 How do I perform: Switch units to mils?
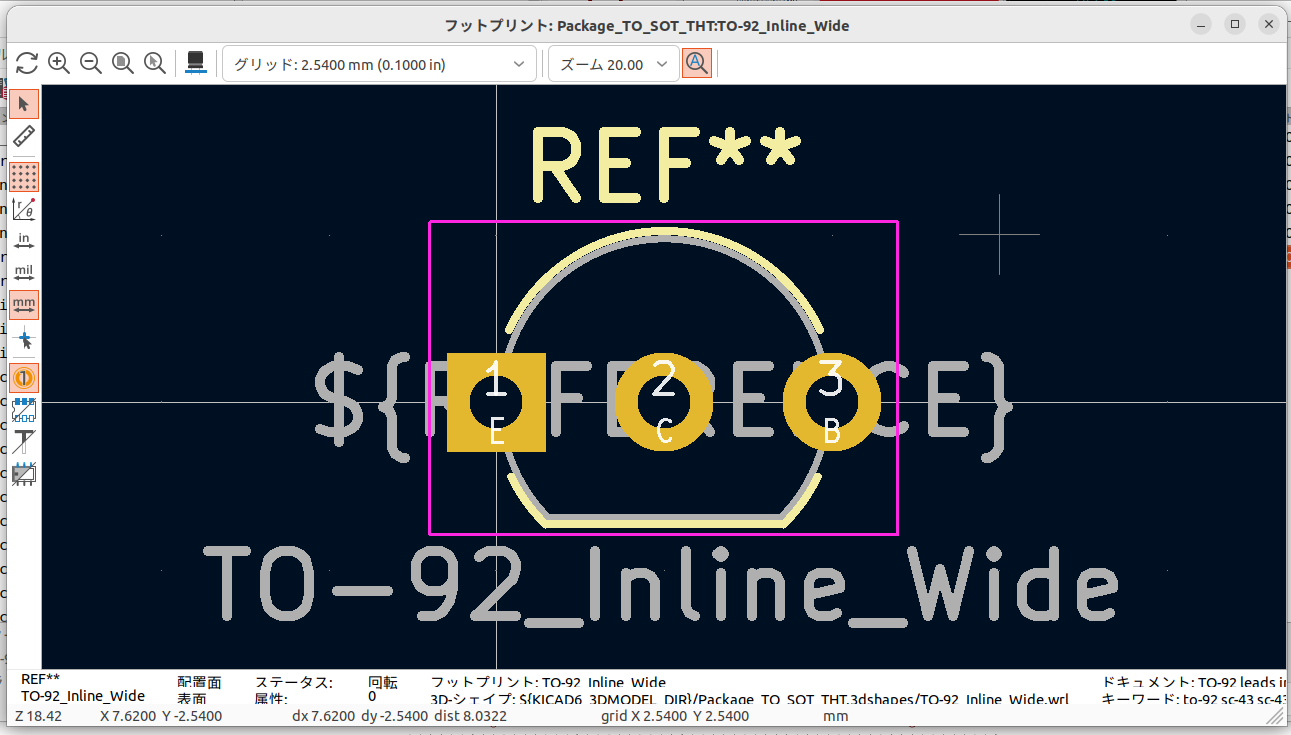coord(24,273)
